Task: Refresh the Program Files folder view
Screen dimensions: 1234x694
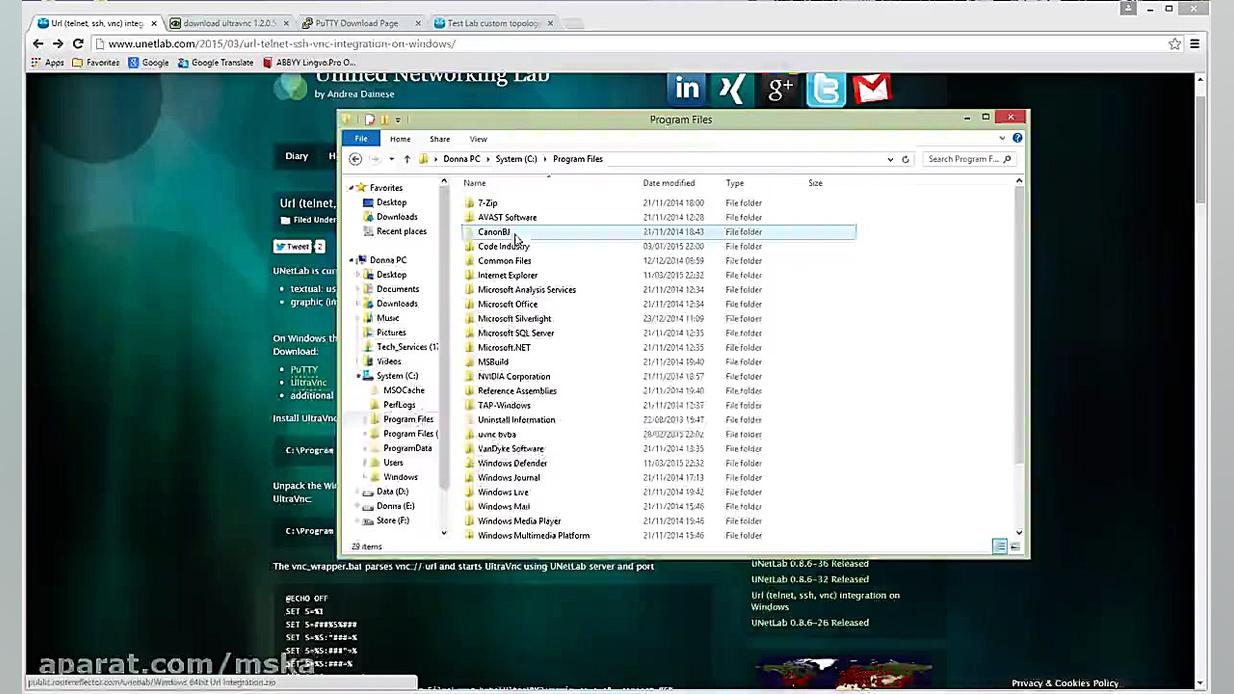Action: 905,159
